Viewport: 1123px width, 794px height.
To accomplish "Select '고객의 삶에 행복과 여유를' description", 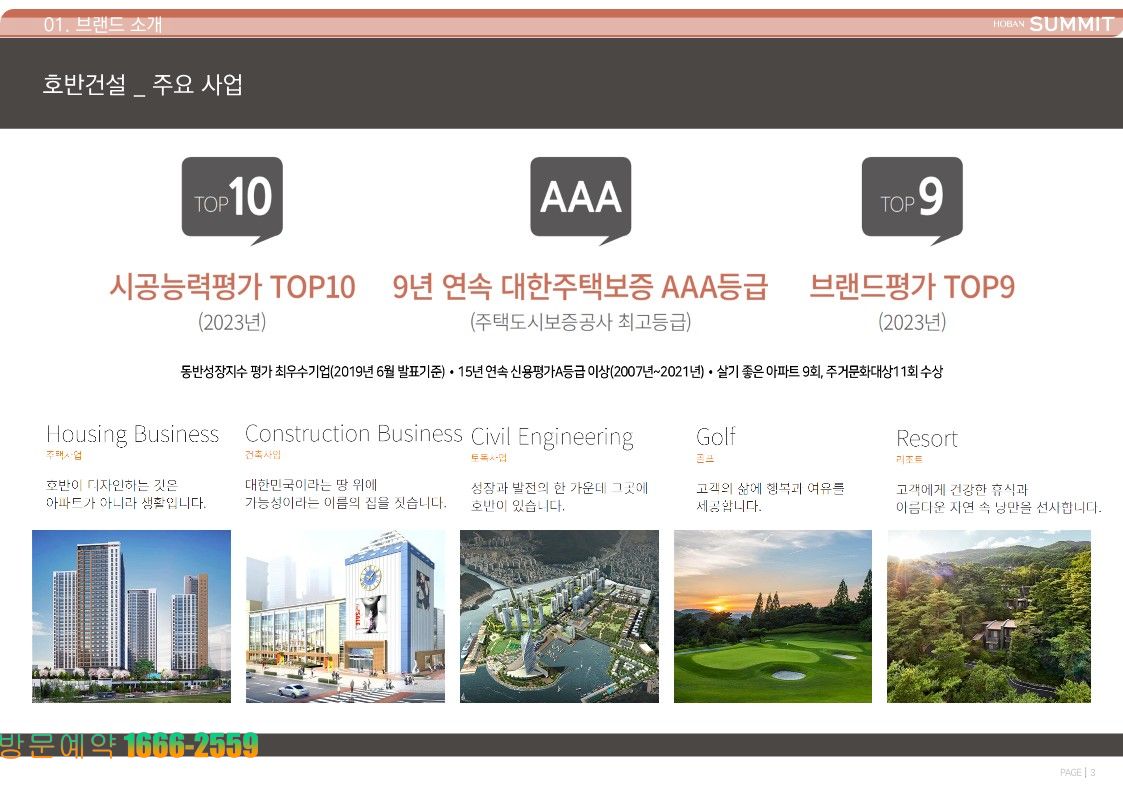I will [x=770, y=488].
